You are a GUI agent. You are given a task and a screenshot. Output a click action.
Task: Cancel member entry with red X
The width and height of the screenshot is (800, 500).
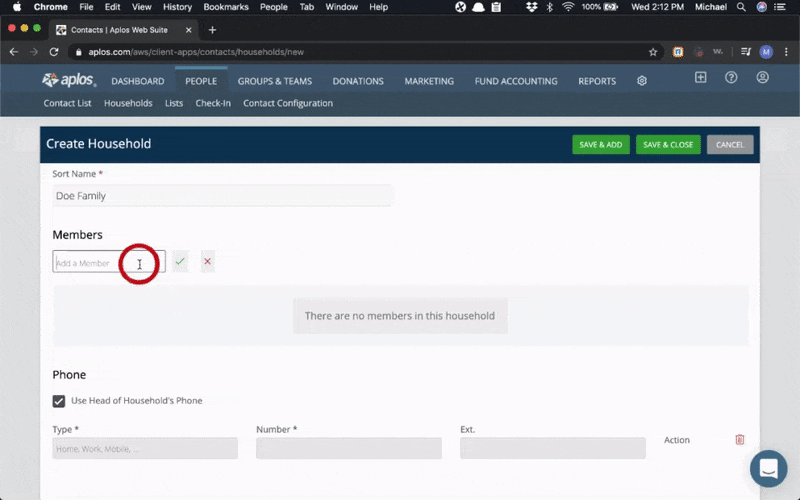[x=207, y=261]
